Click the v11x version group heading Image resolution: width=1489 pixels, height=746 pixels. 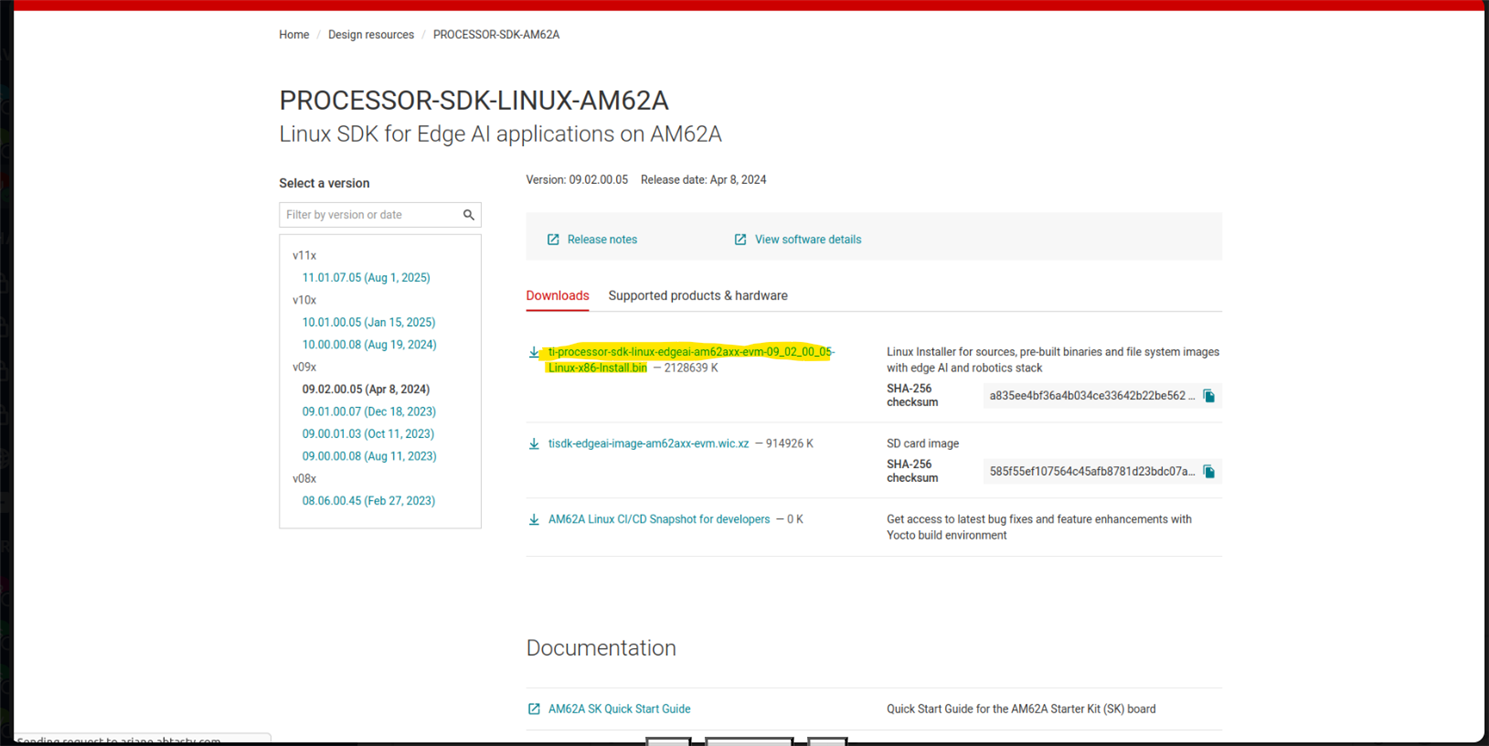pyautogui.click(x=304, y=256)
